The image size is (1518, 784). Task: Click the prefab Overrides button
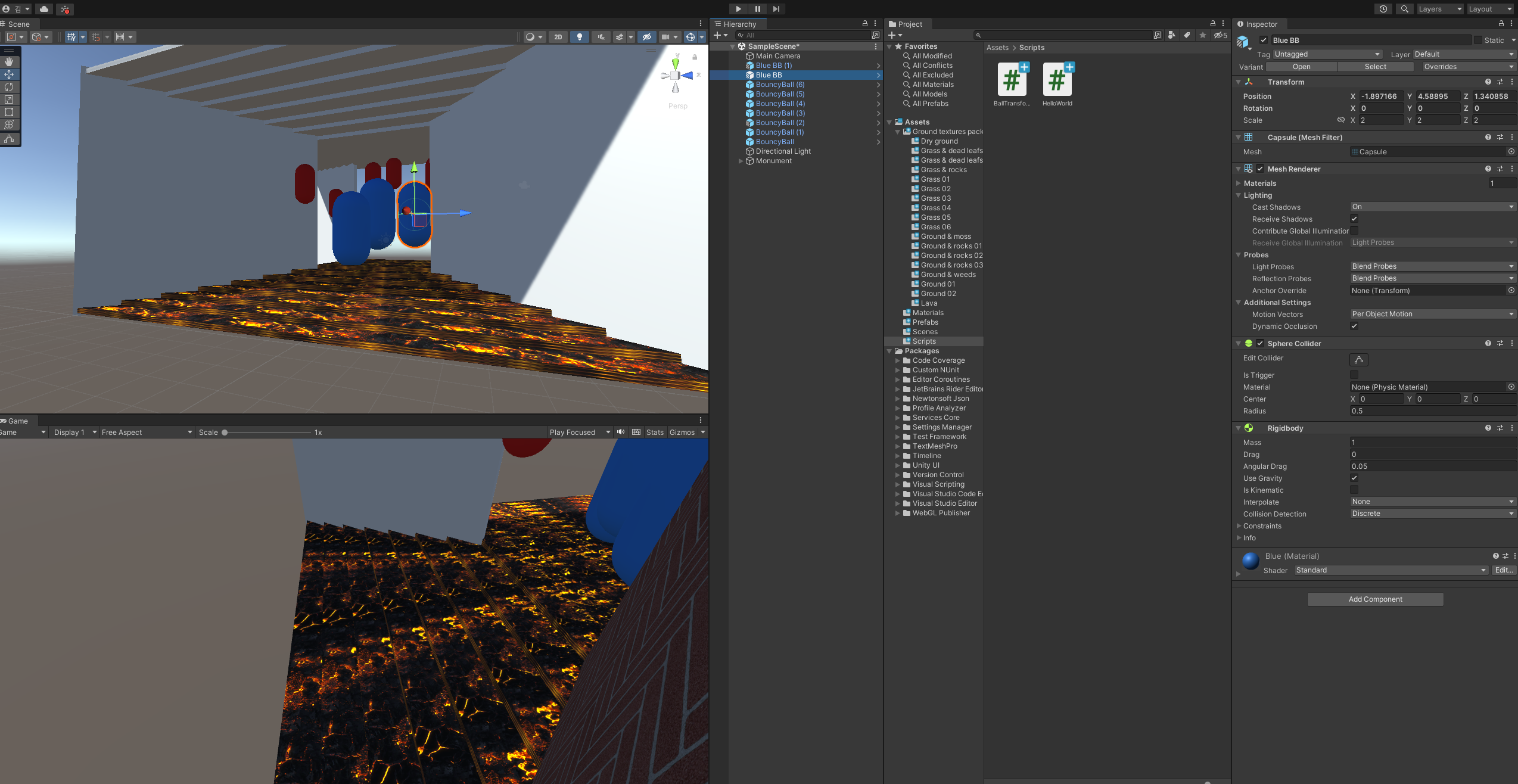point(1467,67)
